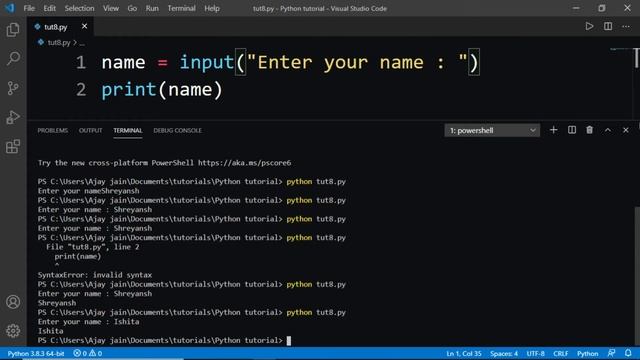Run Python file with play button
This screenshot has height=360, width=640.
(589, 27)
